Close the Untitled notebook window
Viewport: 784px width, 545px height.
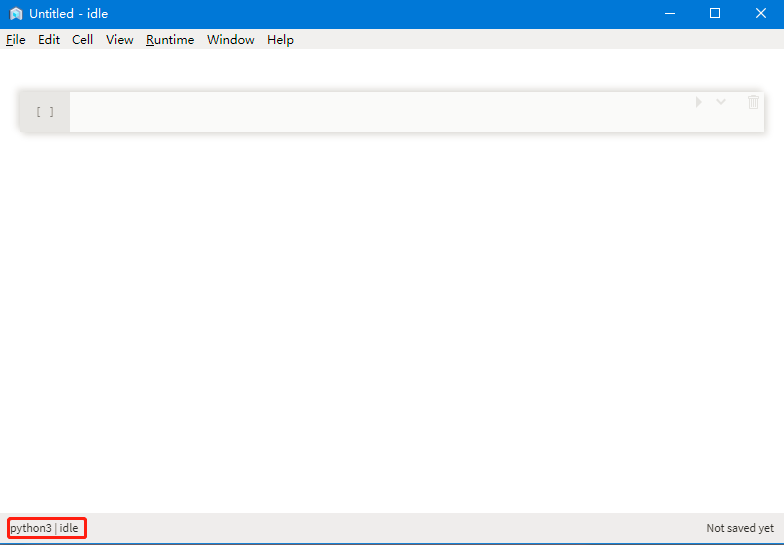760,14
